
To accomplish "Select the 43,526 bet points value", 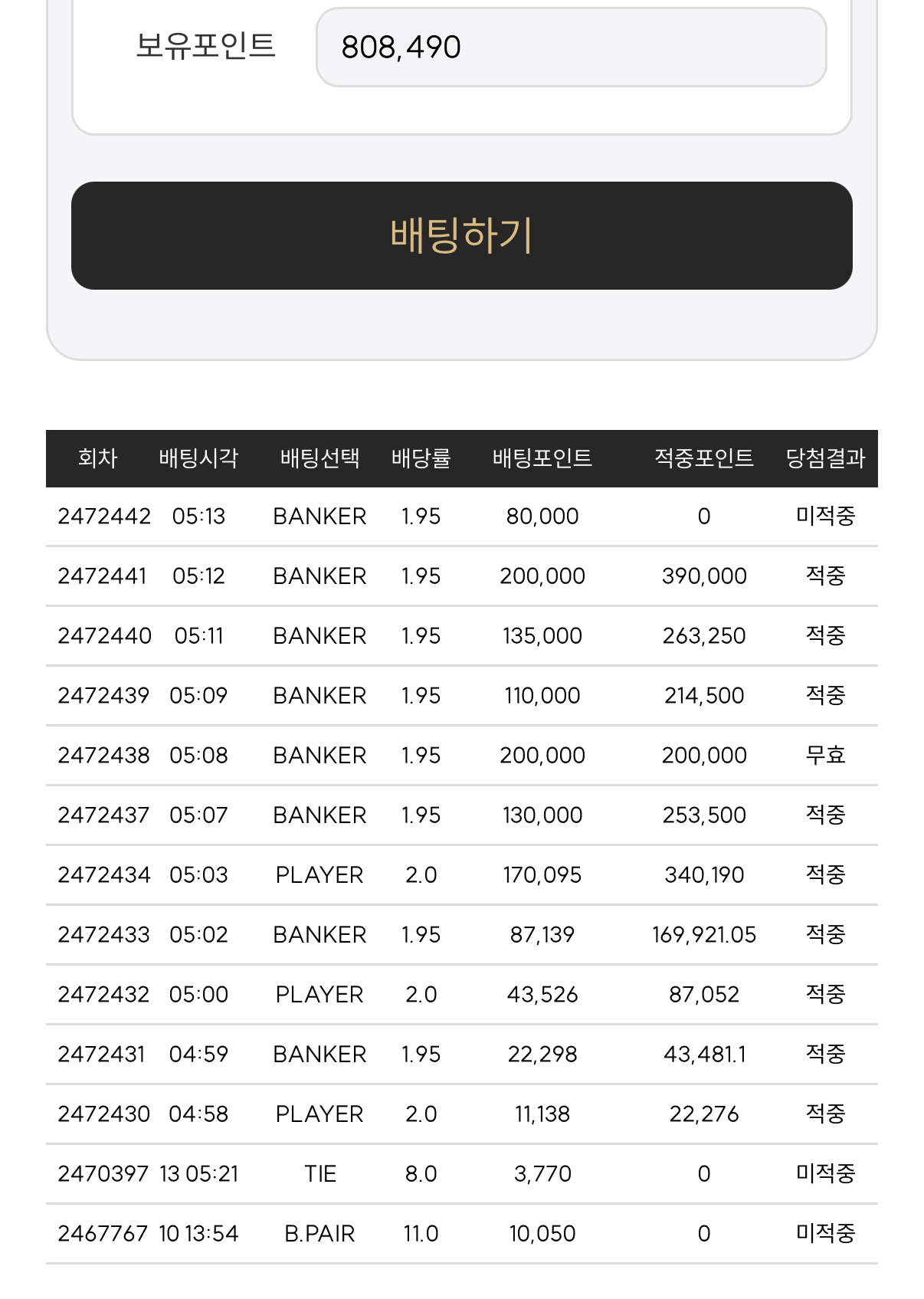I will 542,995.
